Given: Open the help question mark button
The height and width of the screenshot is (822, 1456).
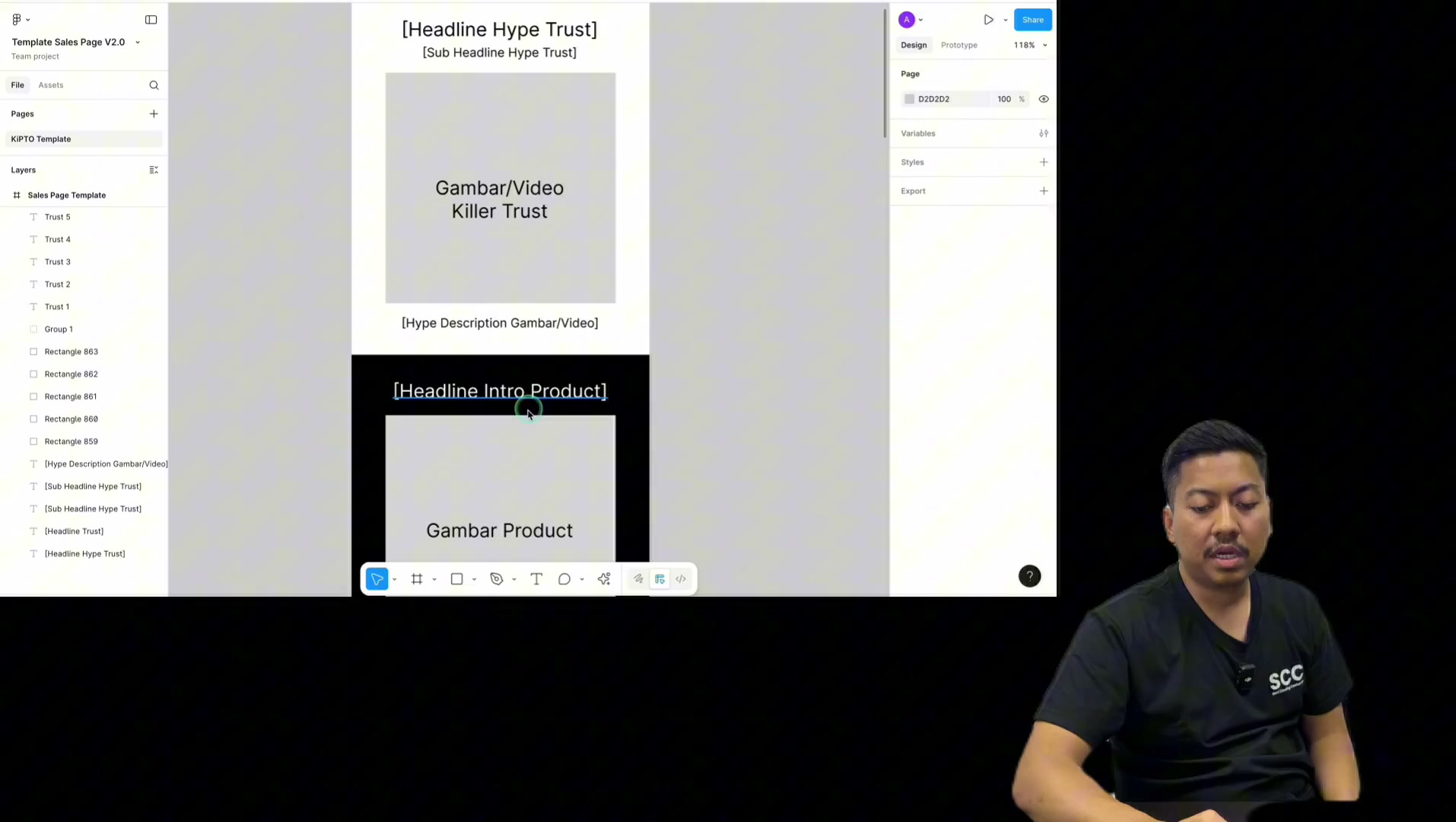Looking at the screenshot, I should 1029,577.
